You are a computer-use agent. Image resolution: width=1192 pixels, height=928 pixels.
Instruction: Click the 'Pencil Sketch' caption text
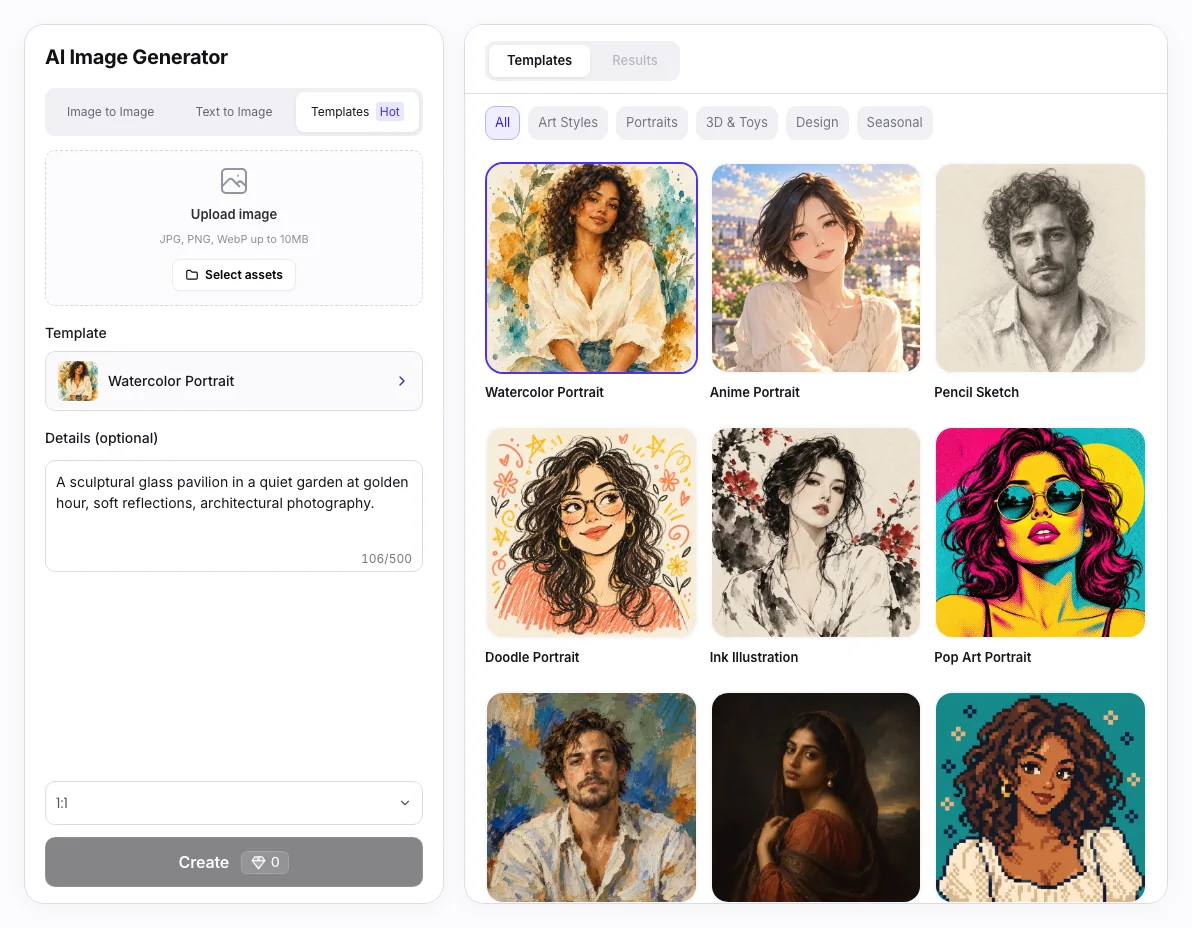coord(976,392)
